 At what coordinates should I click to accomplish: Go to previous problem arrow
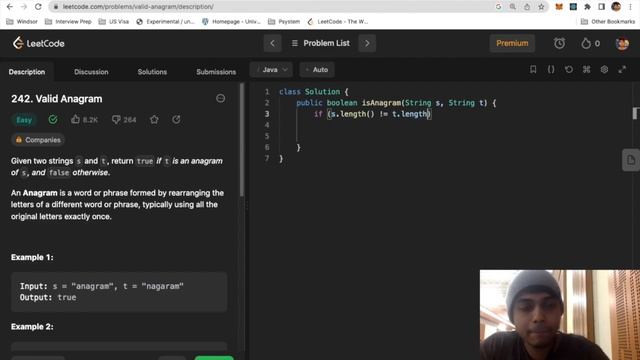(272, 43)
